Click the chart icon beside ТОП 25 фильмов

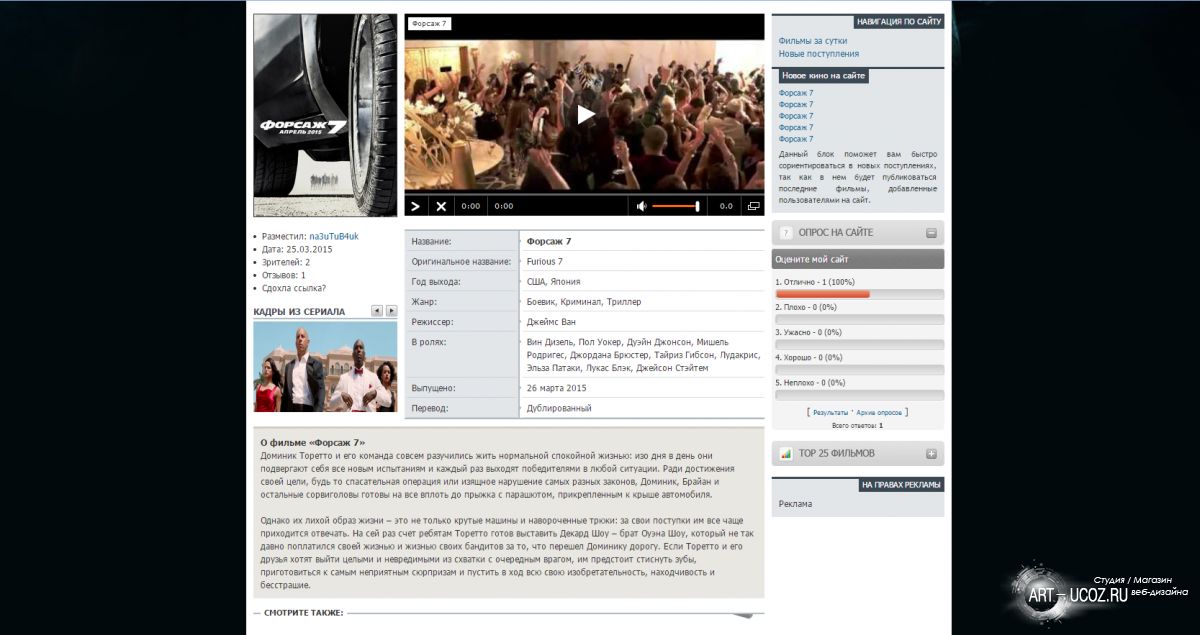(786, 454)
